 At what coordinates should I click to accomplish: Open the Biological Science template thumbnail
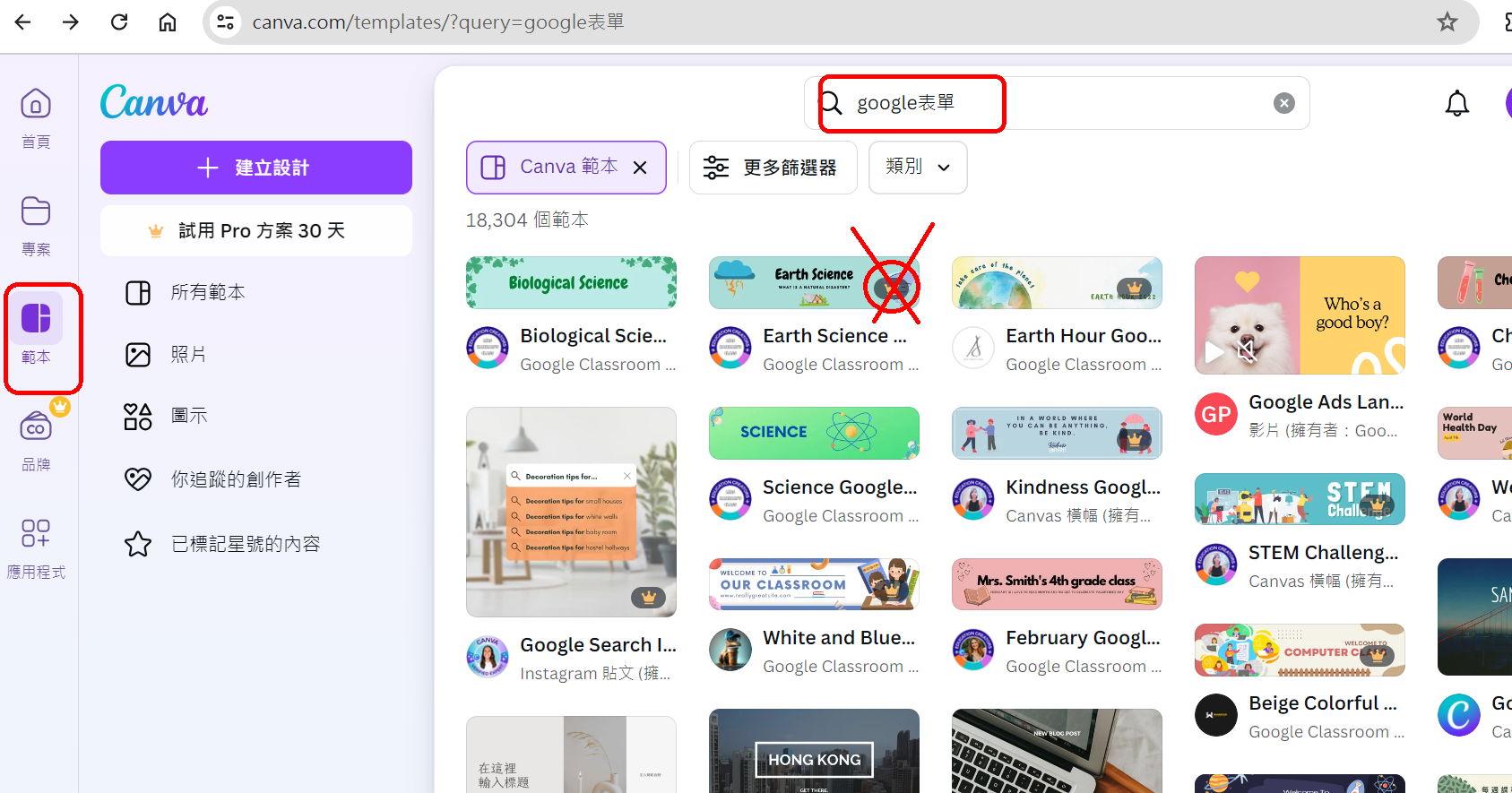tap(571, 283)
